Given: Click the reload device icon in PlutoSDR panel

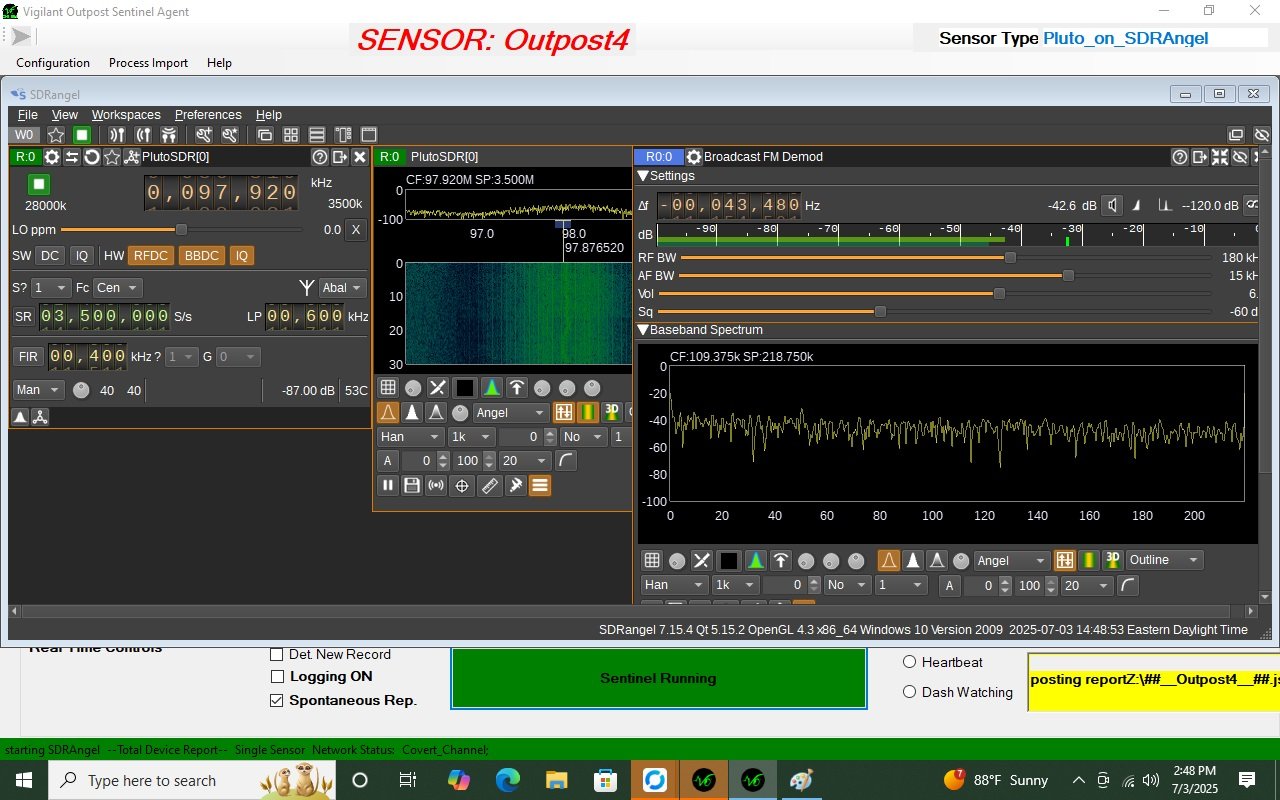Looking at the screenshot, I should point(91,157).
